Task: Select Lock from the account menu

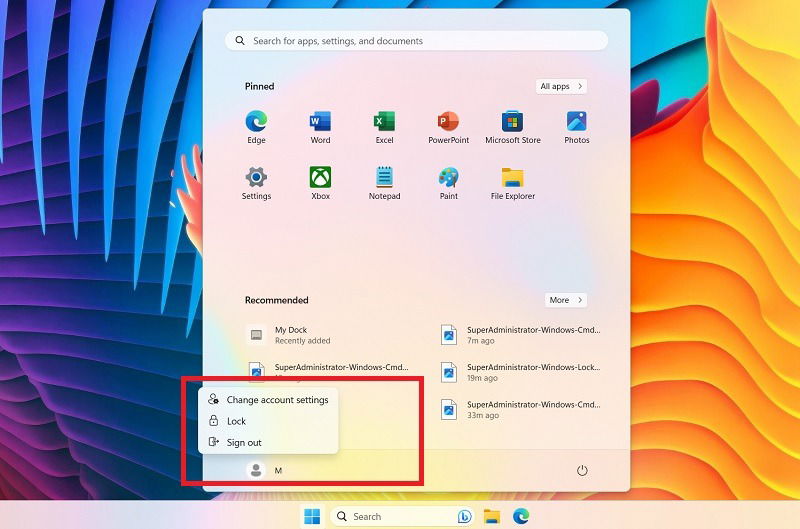Action: pyautogui.click(x=268, y=421)
